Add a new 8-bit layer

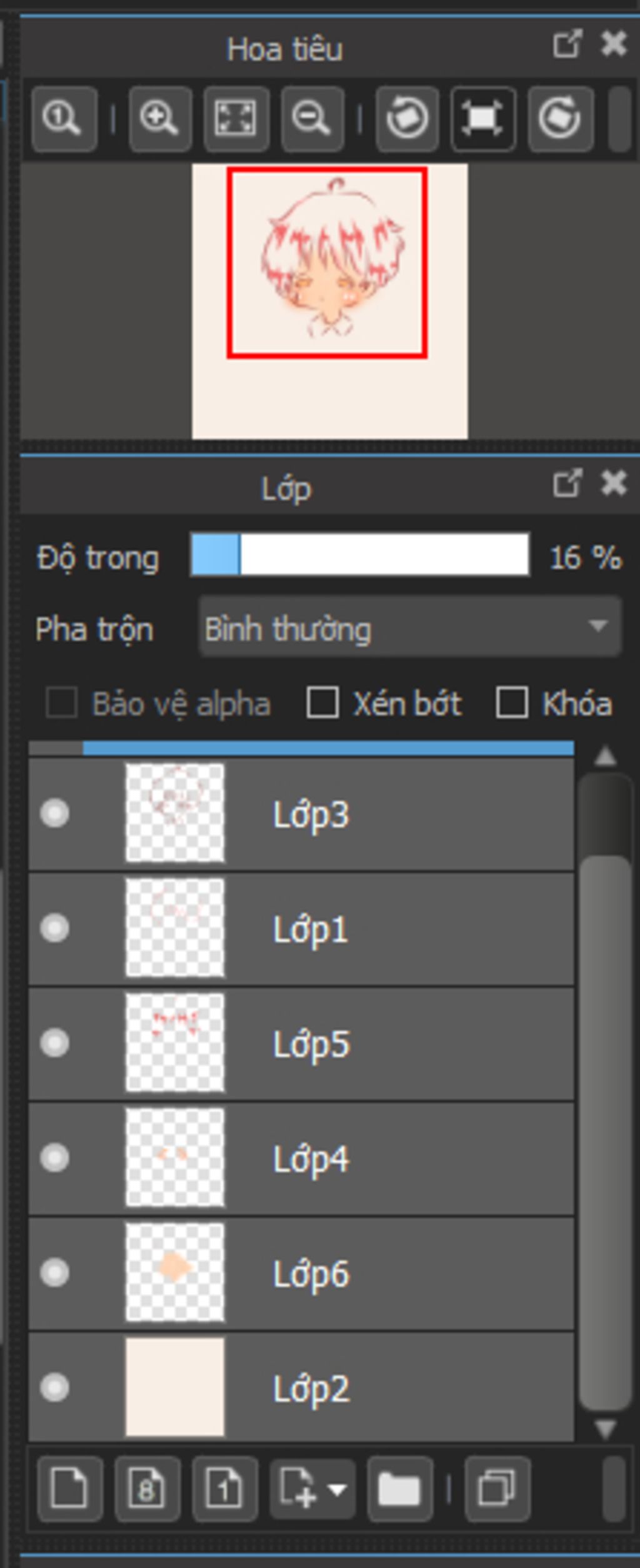coord(147,1489)
